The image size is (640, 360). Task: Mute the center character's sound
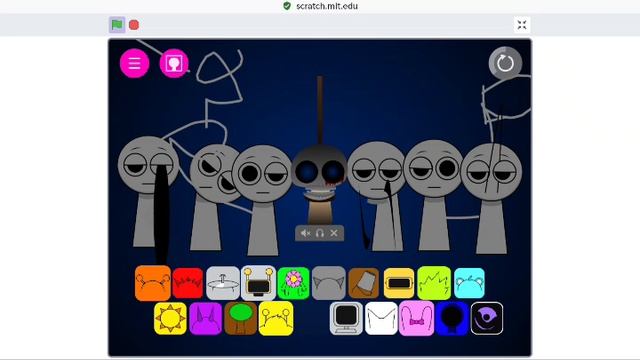click(305, 233)
